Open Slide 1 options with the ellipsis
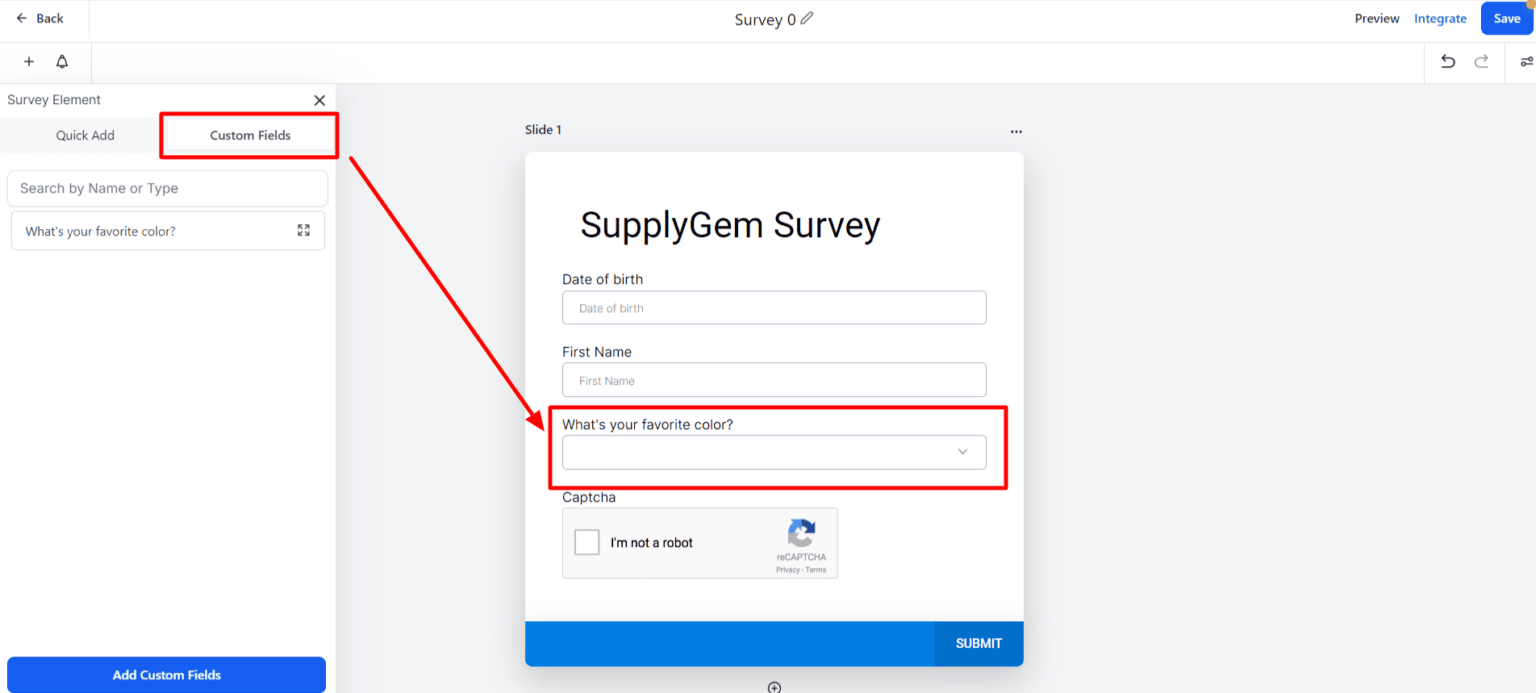Screen dimensions: 1536x693 coord(1016,131)
